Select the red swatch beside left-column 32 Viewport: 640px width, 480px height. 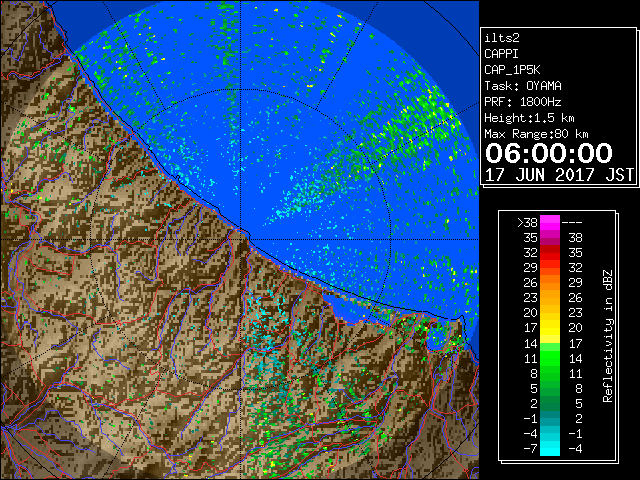[x=550, y=253]
